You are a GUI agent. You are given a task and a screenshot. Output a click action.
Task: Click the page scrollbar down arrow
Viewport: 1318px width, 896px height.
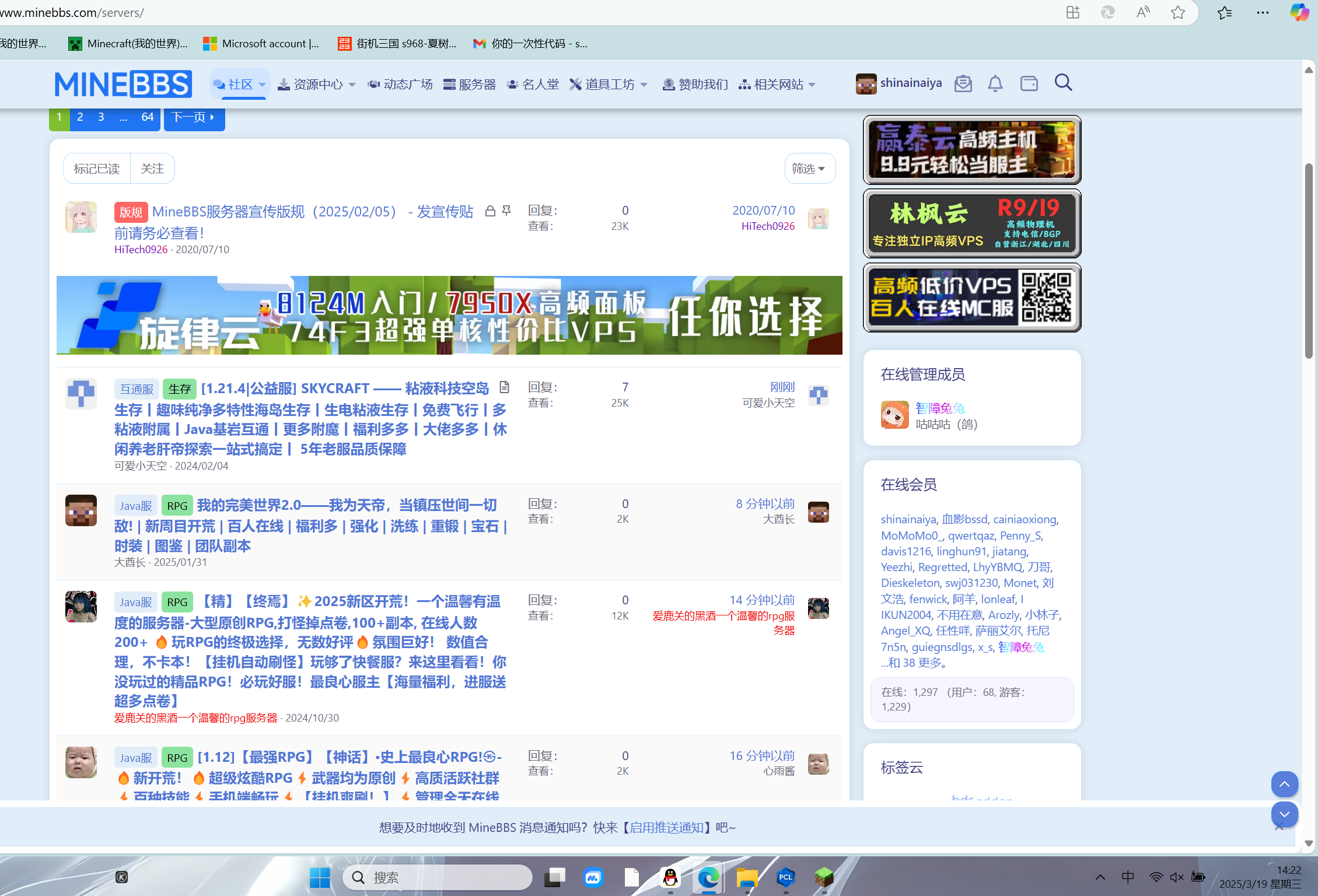click(x=1309, y=843)
